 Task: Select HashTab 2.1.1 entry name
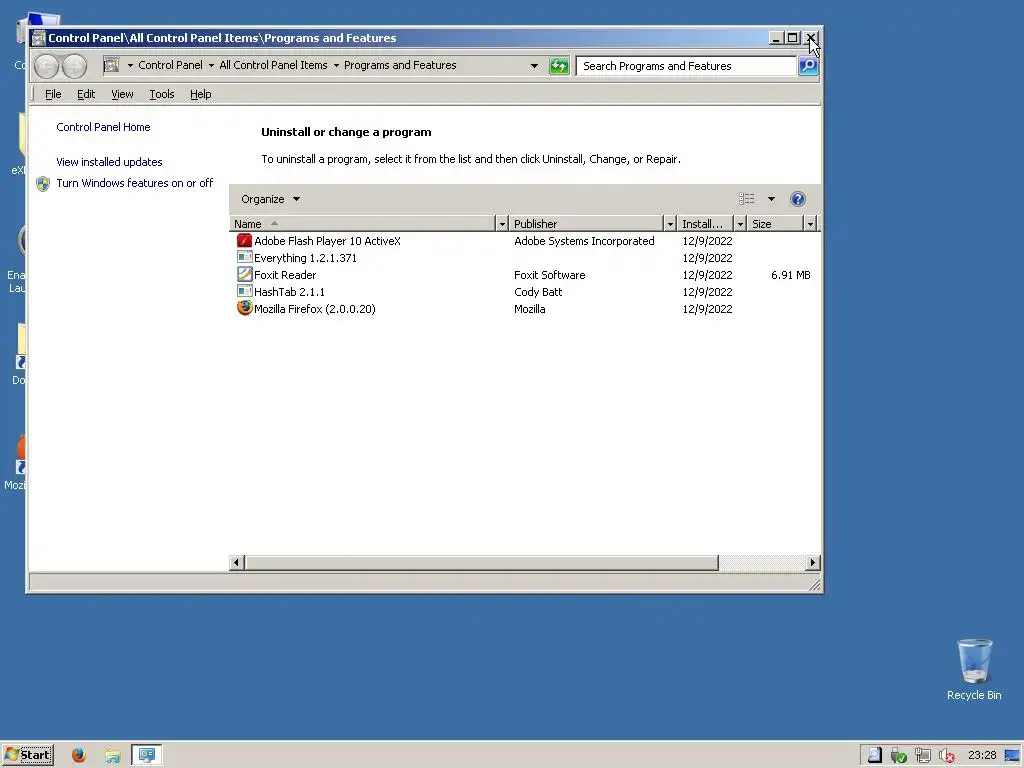(289, 292)
